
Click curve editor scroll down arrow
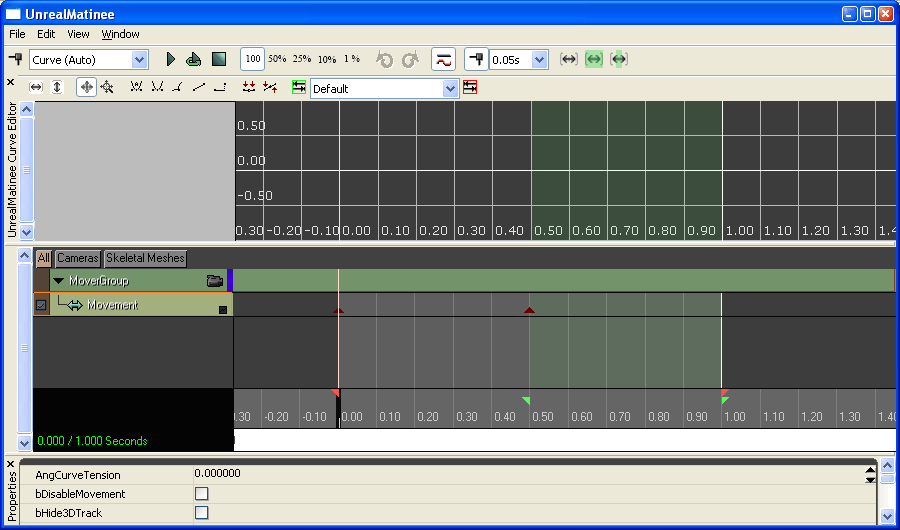[x=26, y=232]
